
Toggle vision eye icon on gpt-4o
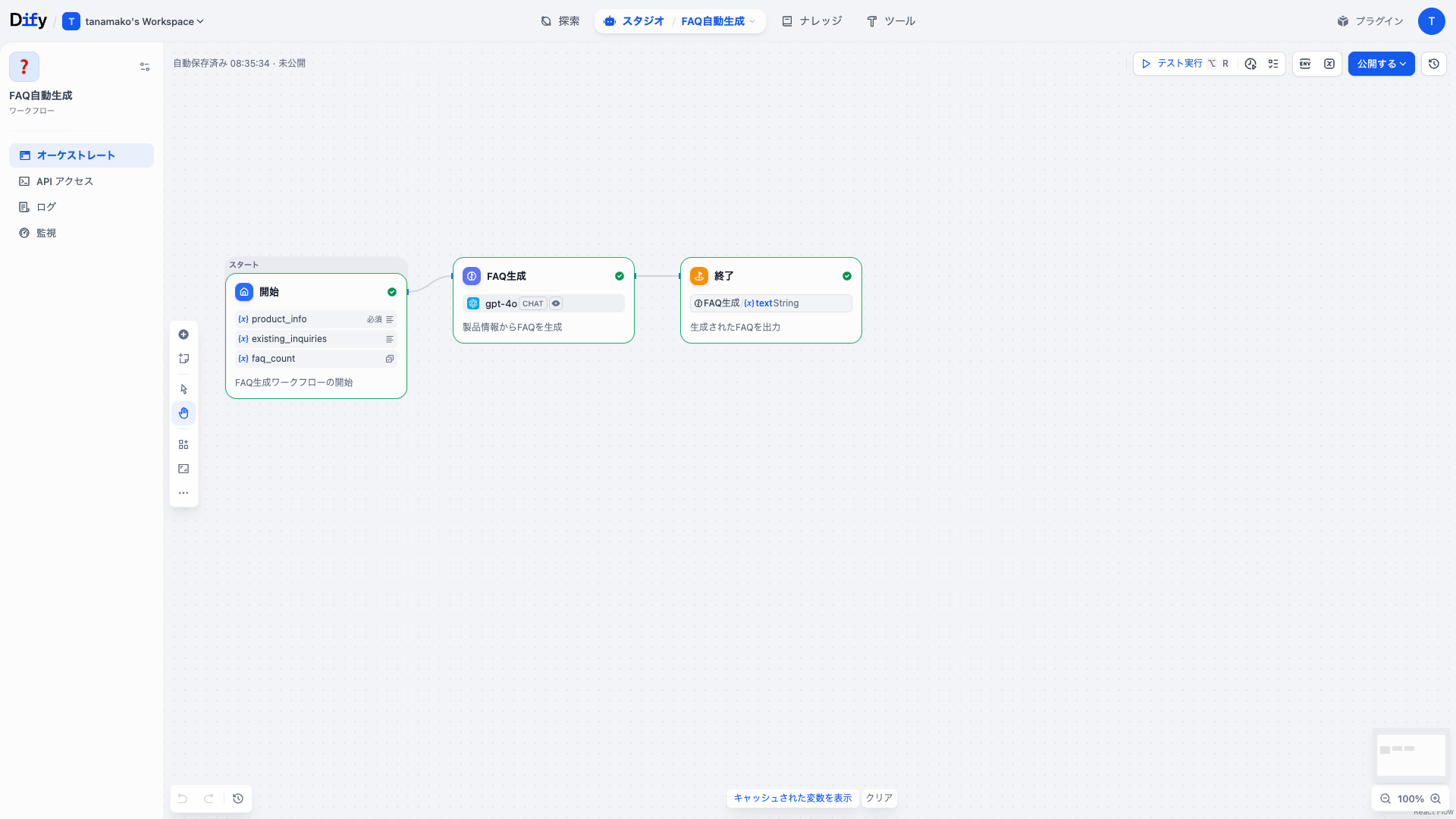click(x=556, y=303)
